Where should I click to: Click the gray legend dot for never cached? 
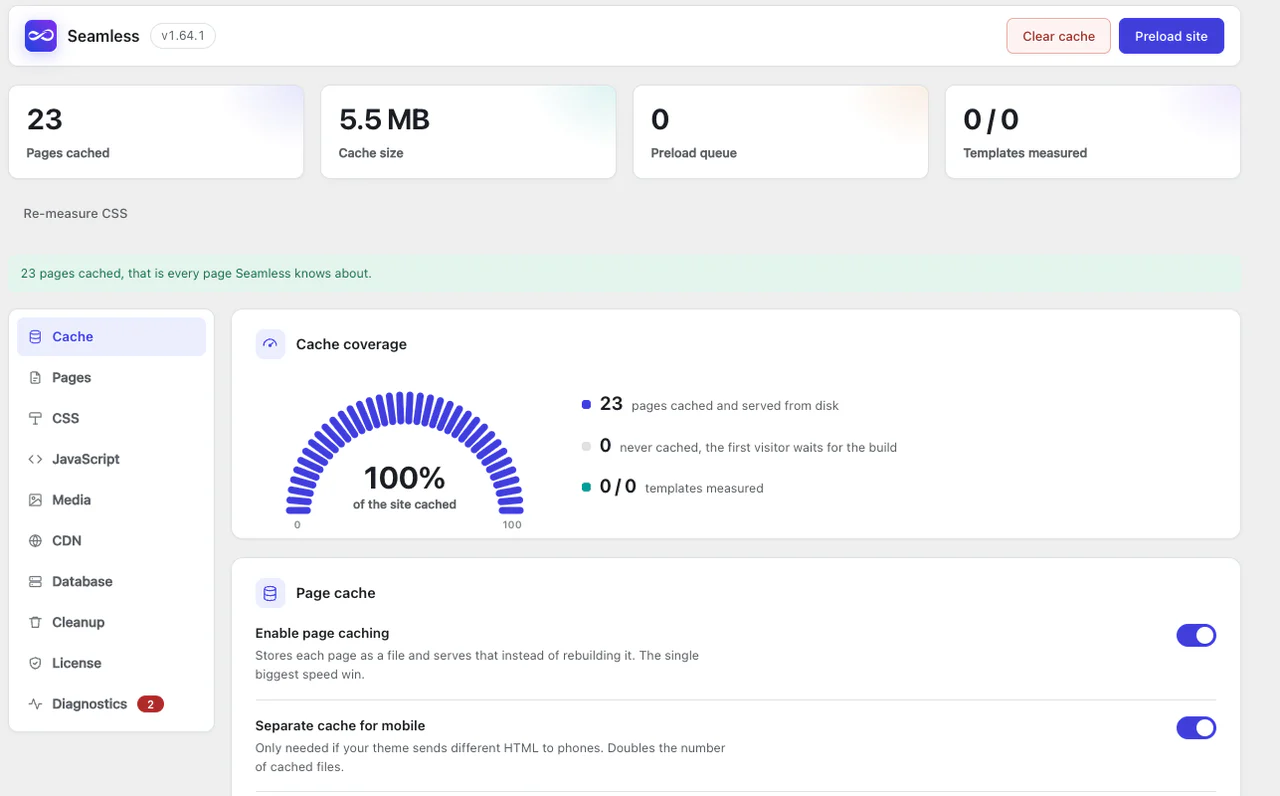[x=586, y=447]
